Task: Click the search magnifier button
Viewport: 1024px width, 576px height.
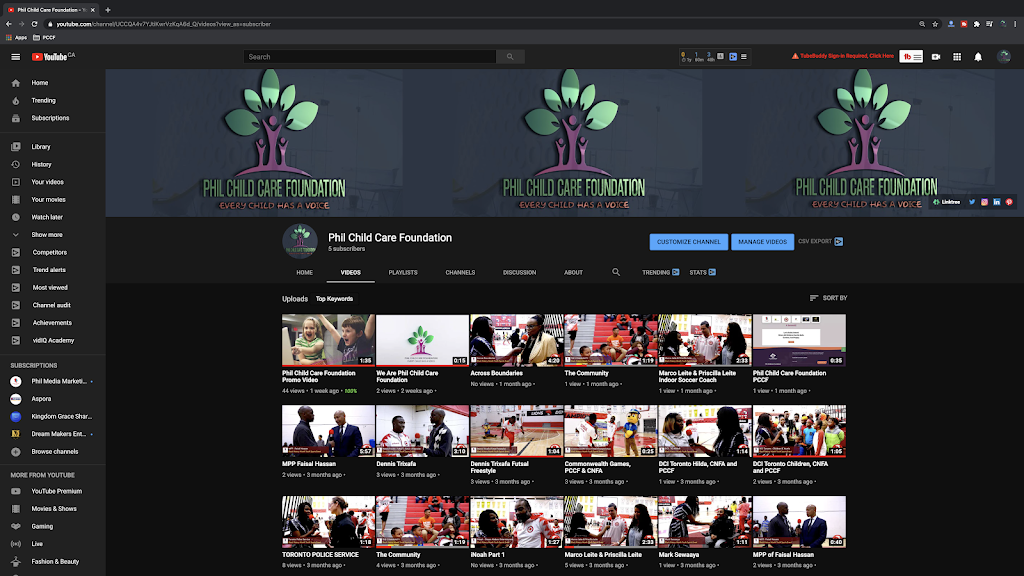Action: [x=510, y=57]
